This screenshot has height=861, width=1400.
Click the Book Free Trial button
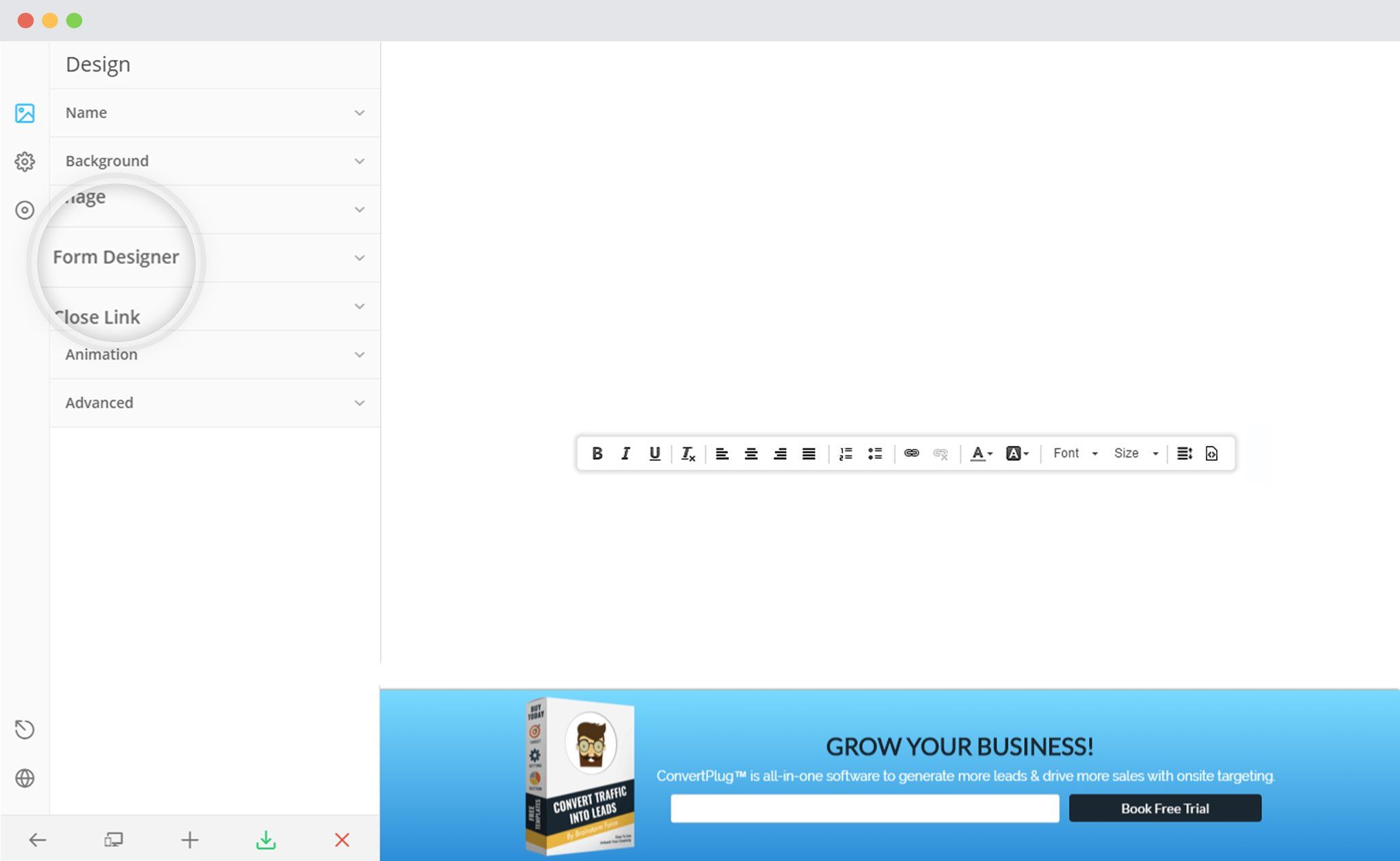(x=1165, y=808)
